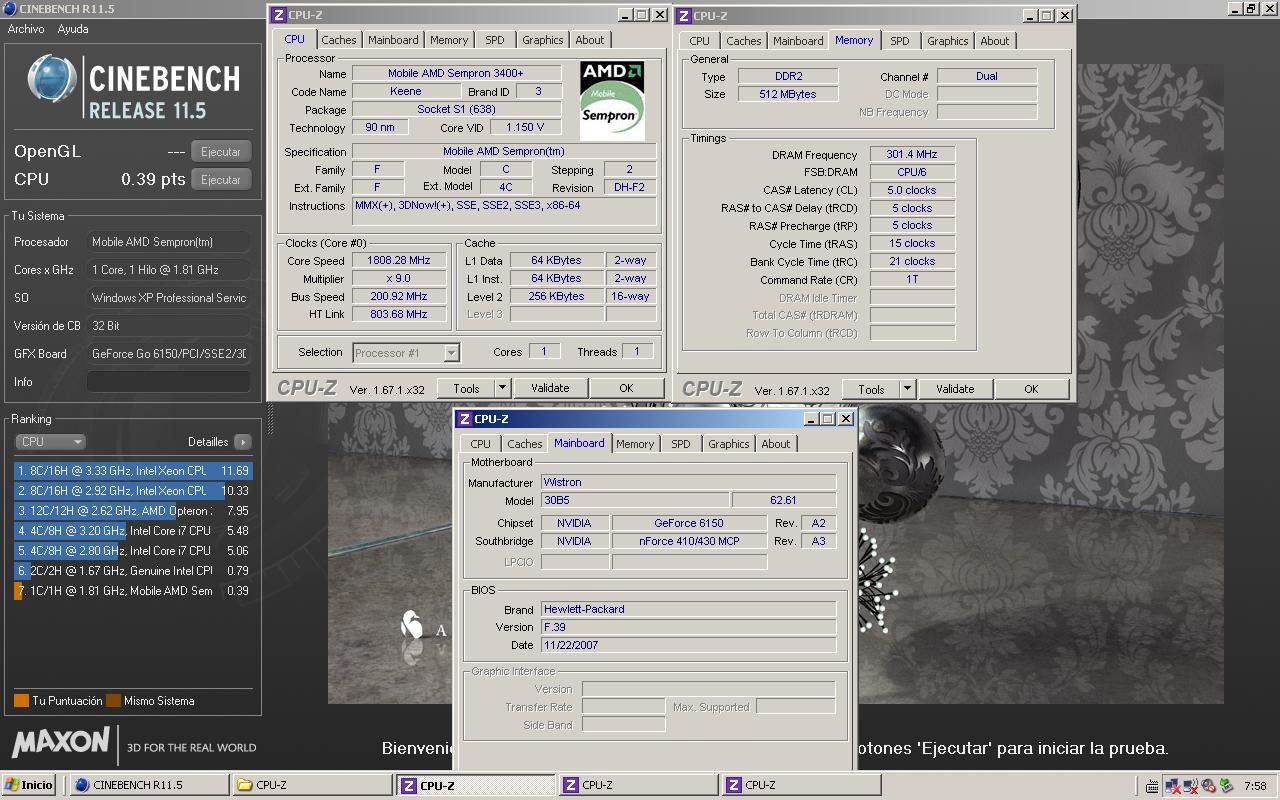Image resolution: width=1280 pixels, height=800 pixels.
Task: Click the DRAM Frequency value 301.4 MHz
Action: click(912, 155)
